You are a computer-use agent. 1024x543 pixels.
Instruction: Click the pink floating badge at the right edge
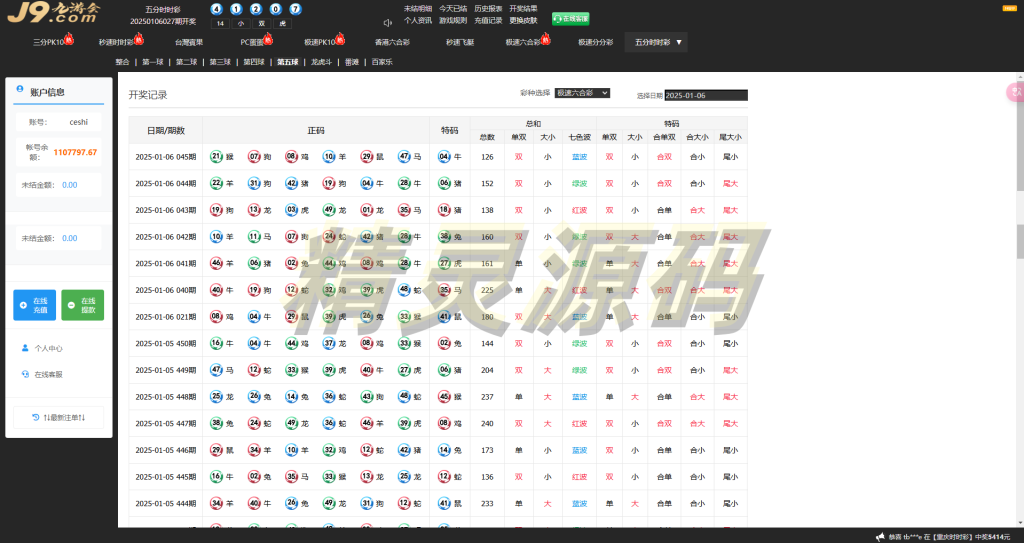click(x=1016, y=93)
